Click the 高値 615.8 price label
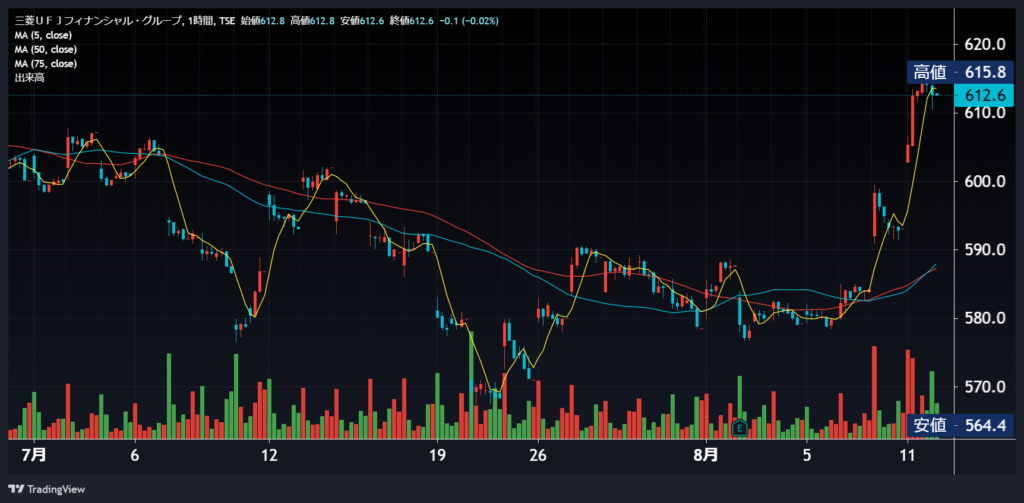 pos(960,73)
